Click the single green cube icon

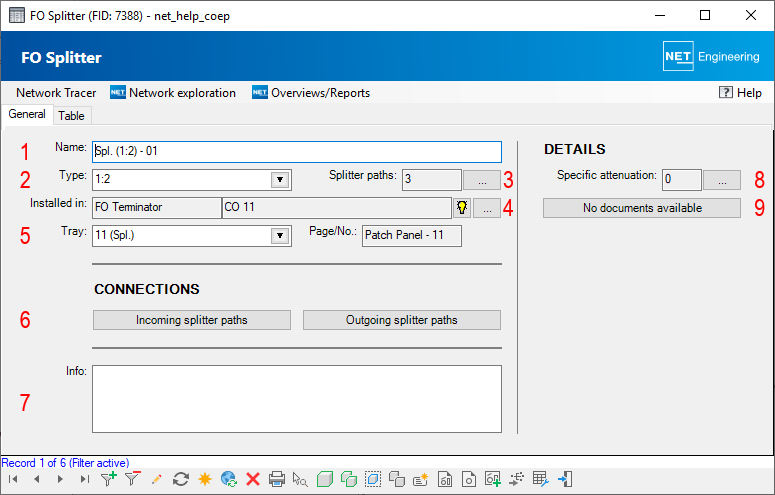click(325, 479)
